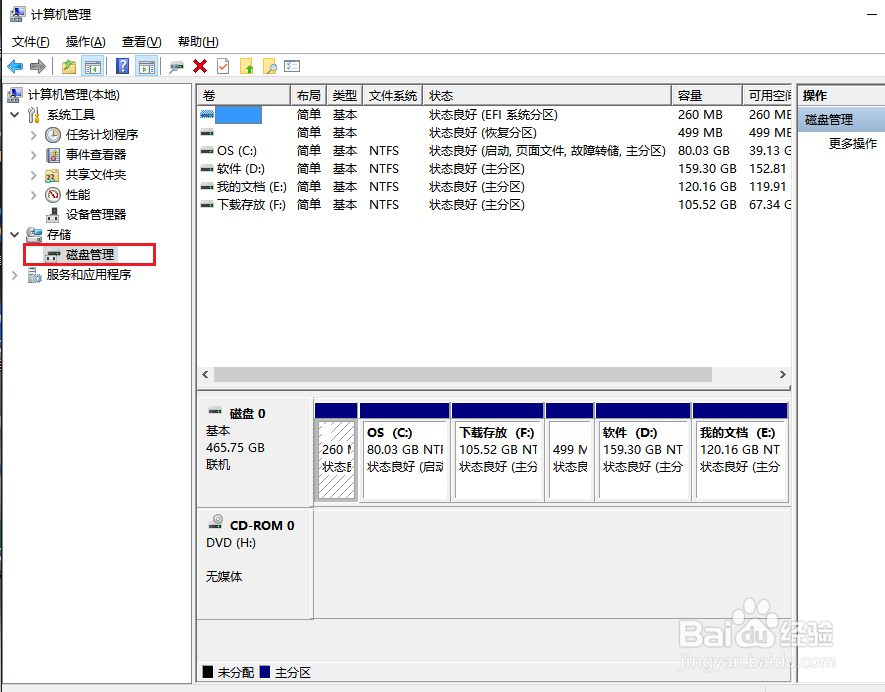Click 更多操作 in the actions pane
This screenshot has width=885, height=692.
coord(852,143)
